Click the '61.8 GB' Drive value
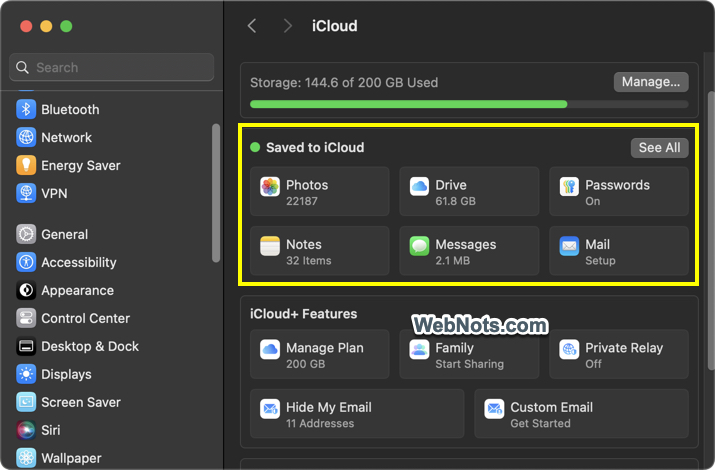The image size is (715, 470). point(455,201)
